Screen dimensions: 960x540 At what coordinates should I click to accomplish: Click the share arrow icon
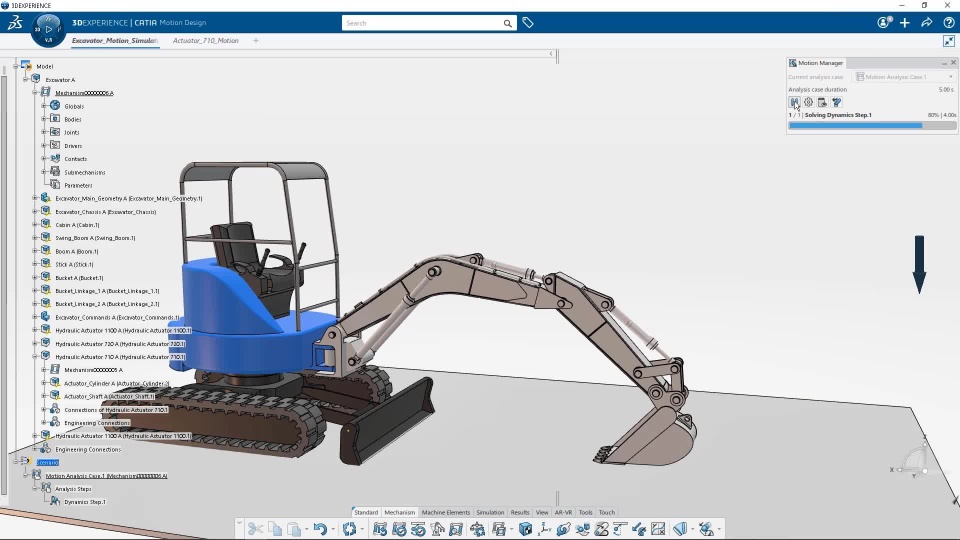(926, 23)
